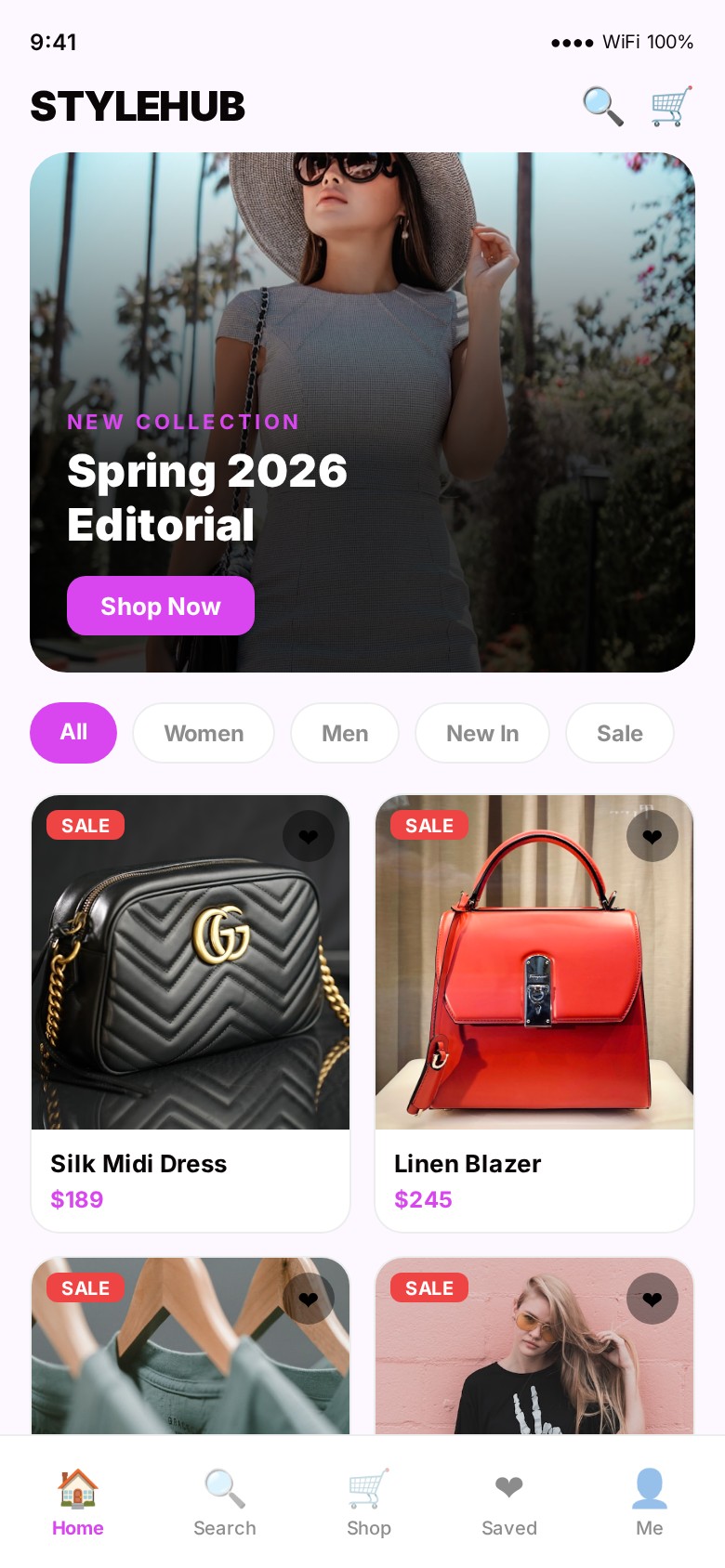Screen dimensions: 725x1568
Task: Click the STYLEHUB logo title
Action: [x=138, y=107]
